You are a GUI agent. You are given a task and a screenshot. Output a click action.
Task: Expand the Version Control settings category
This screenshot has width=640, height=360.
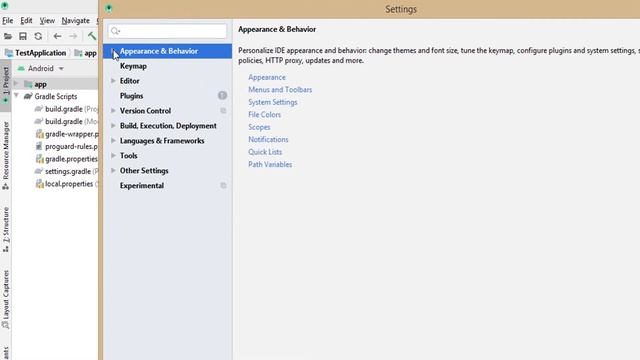click(x=113, y=111)
